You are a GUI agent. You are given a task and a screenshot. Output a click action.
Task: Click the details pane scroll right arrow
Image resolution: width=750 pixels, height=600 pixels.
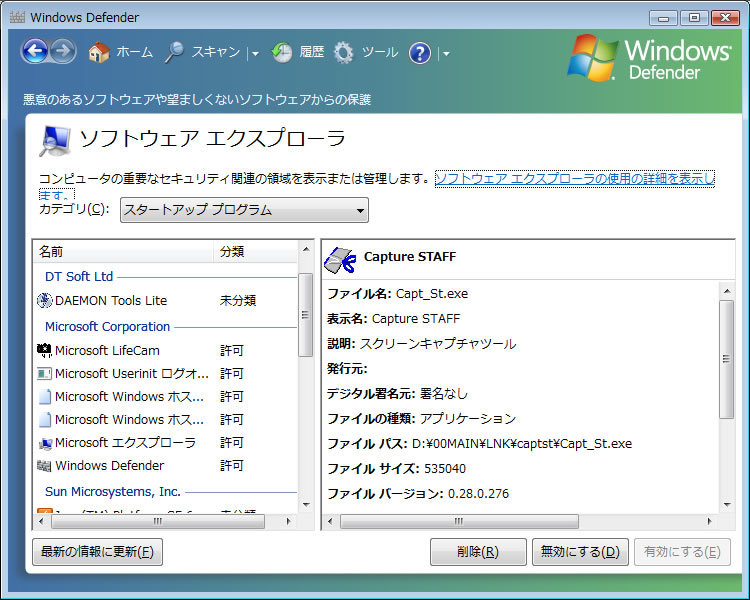tap(709, 522)
